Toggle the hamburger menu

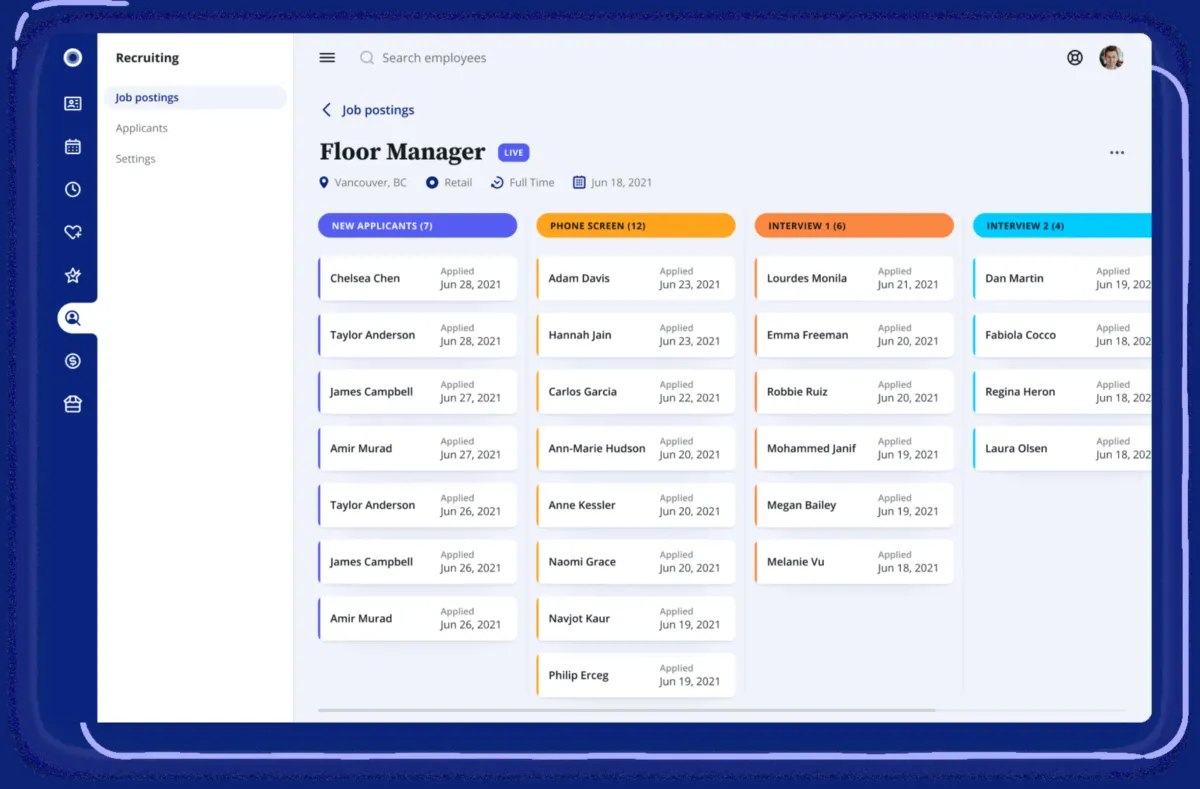pyautogui.click(x=327, y=58)
